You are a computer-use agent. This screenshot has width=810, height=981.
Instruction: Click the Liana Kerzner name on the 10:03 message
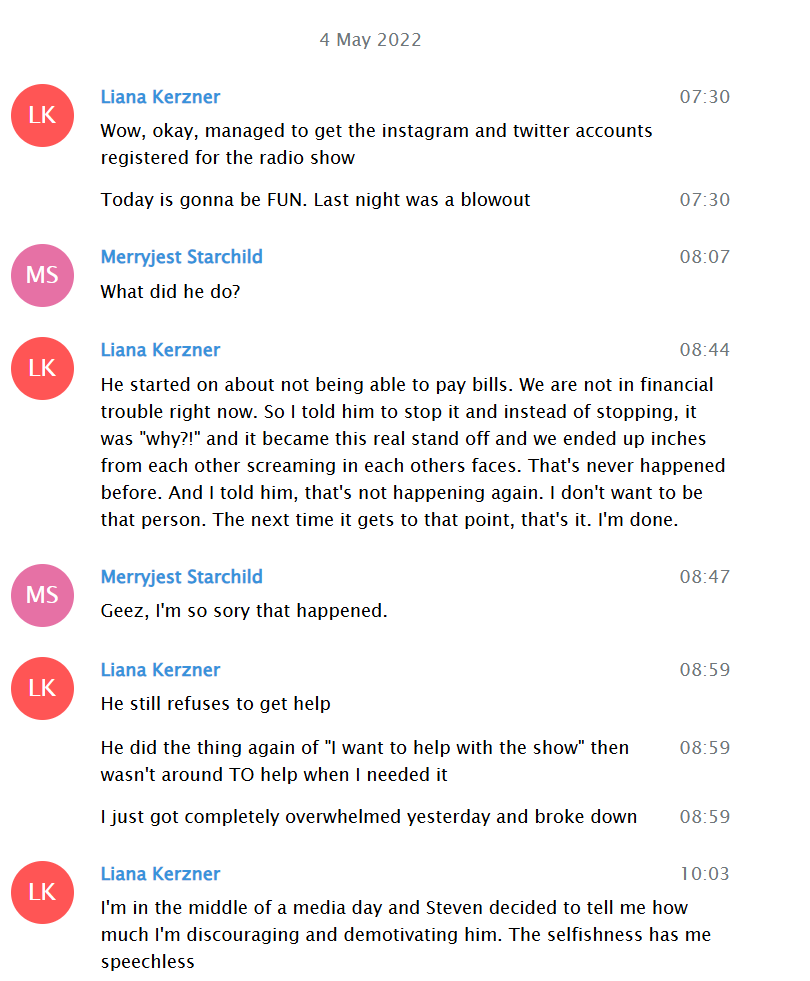point(160,874)
